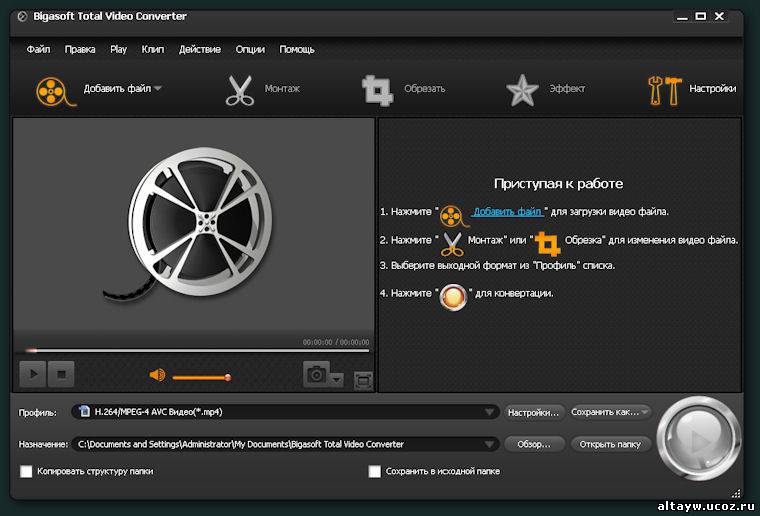Mute audio with the speaker icon
760x516 pixels.
pyautogui.click(x=158, y=375)
